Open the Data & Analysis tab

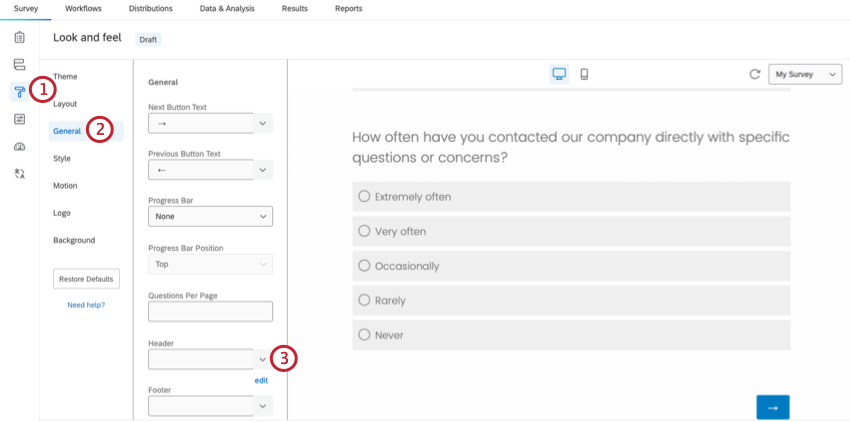(225, 8)
